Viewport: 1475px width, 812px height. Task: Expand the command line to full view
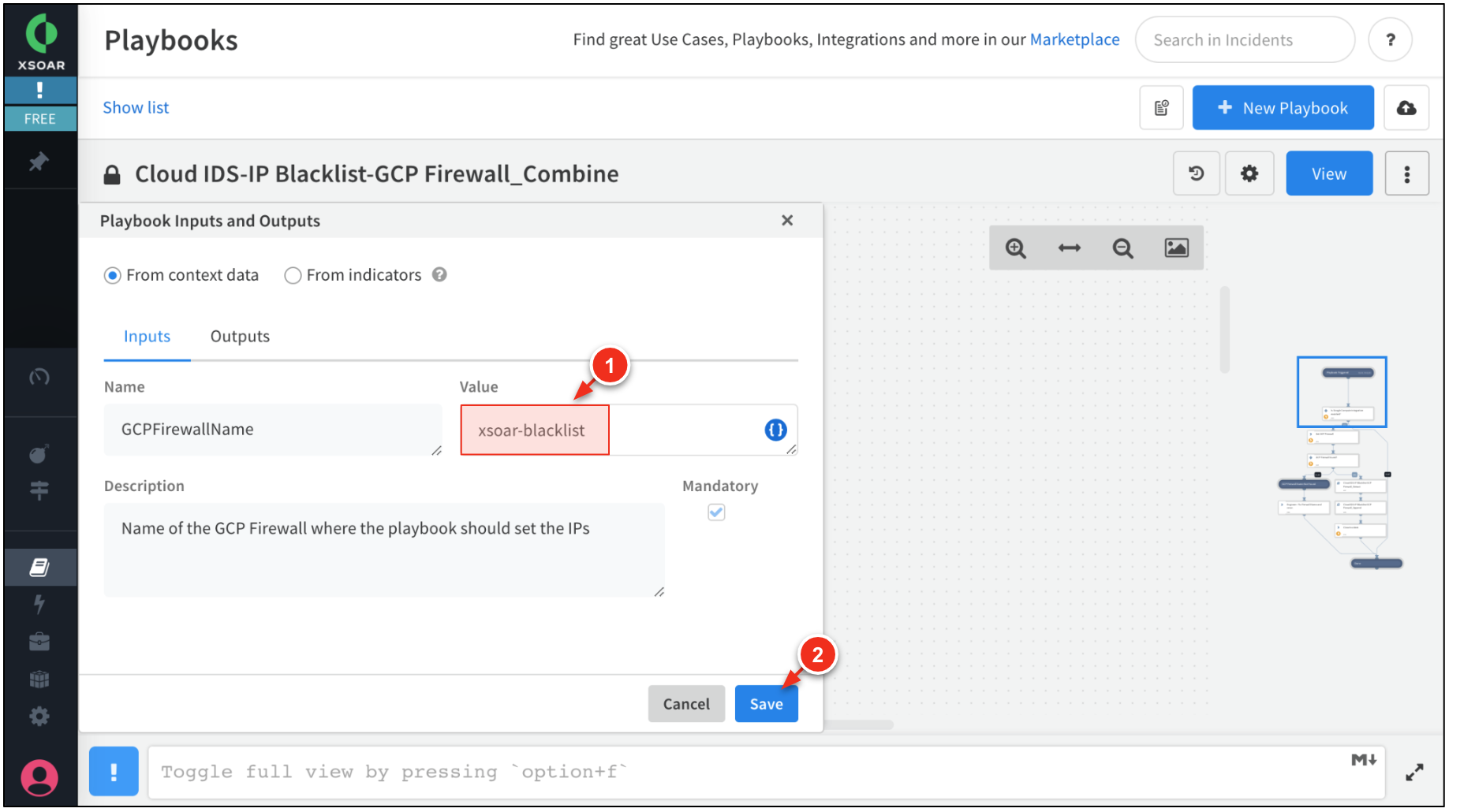1414,773
